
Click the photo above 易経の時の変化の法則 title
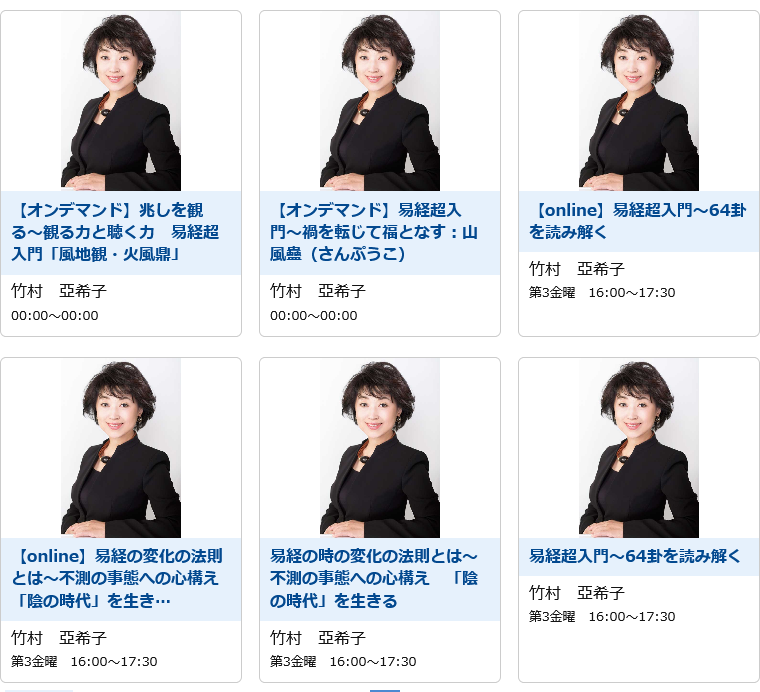pos(380,448)
